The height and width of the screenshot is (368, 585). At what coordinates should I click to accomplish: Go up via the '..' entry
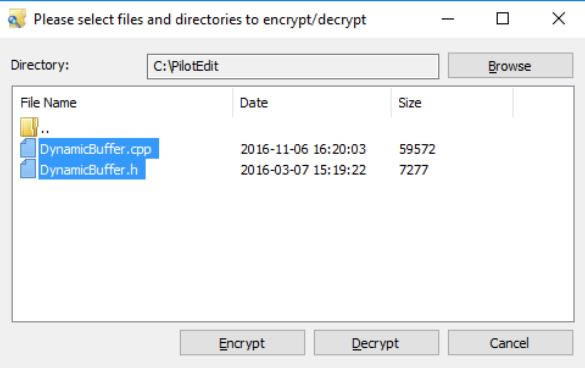[x=45, y=129]
